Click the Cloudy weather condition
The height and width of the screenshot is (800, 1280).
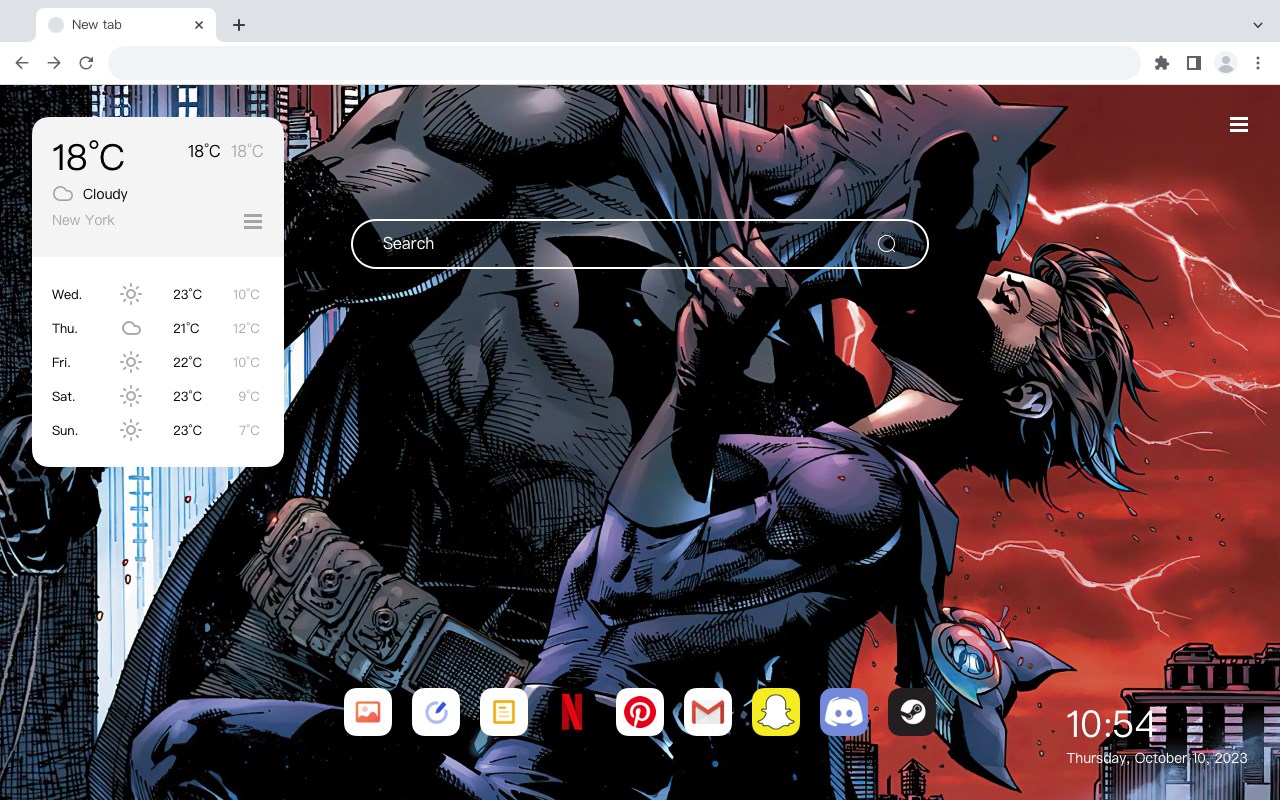click(x=105, y=194)
